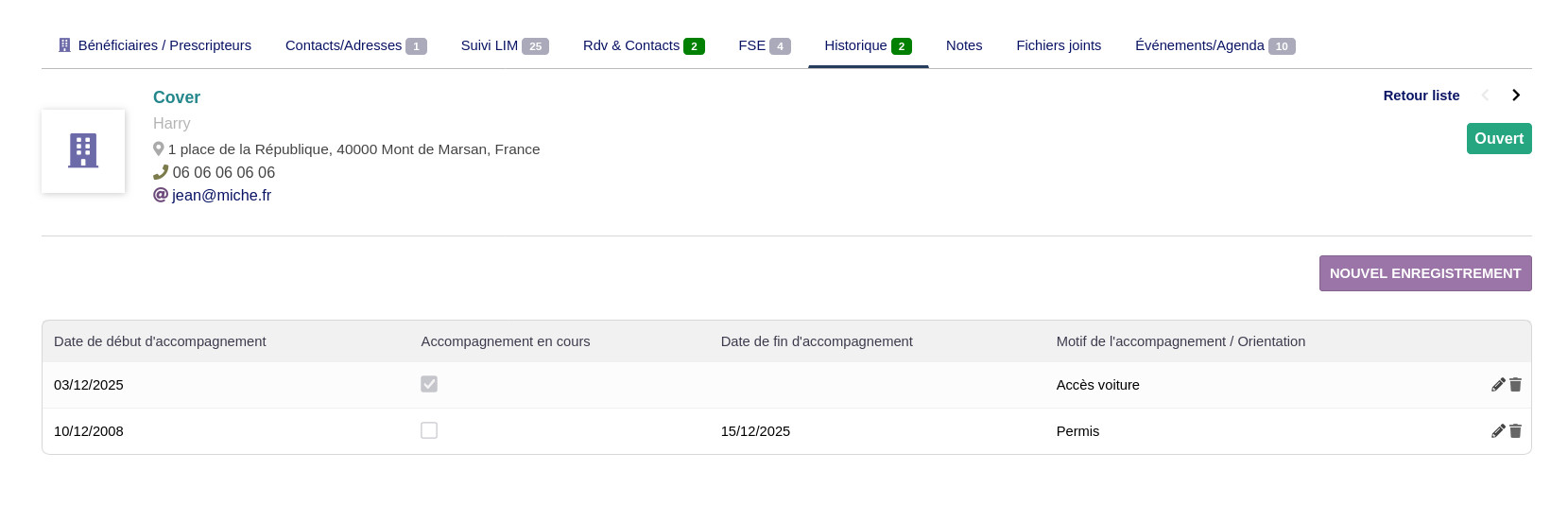Image resolution: width=1568 pixels, height=523 pixels.
Task: Click the map pin address icon
Action: (159, 149)
